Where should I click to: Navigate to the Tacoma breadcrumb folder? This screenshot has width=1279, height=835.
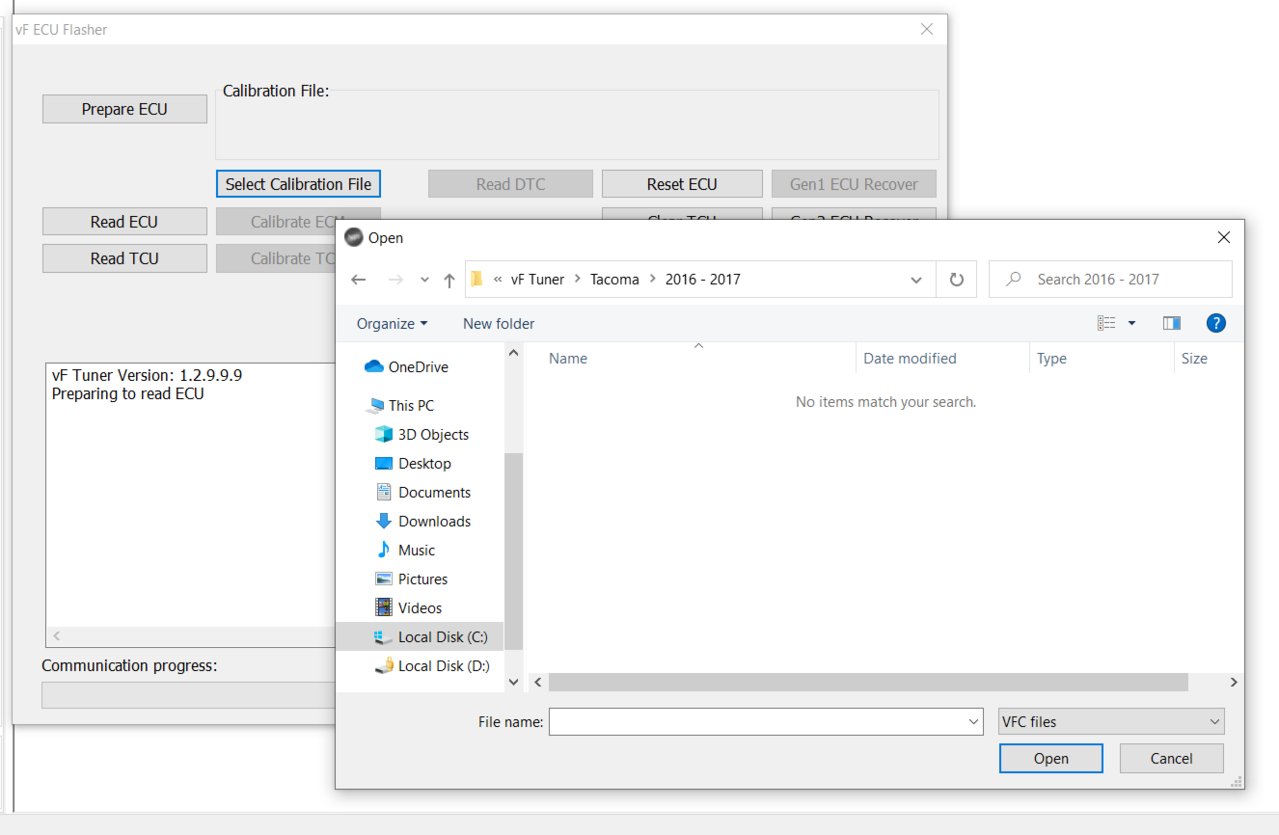(615, 280)
